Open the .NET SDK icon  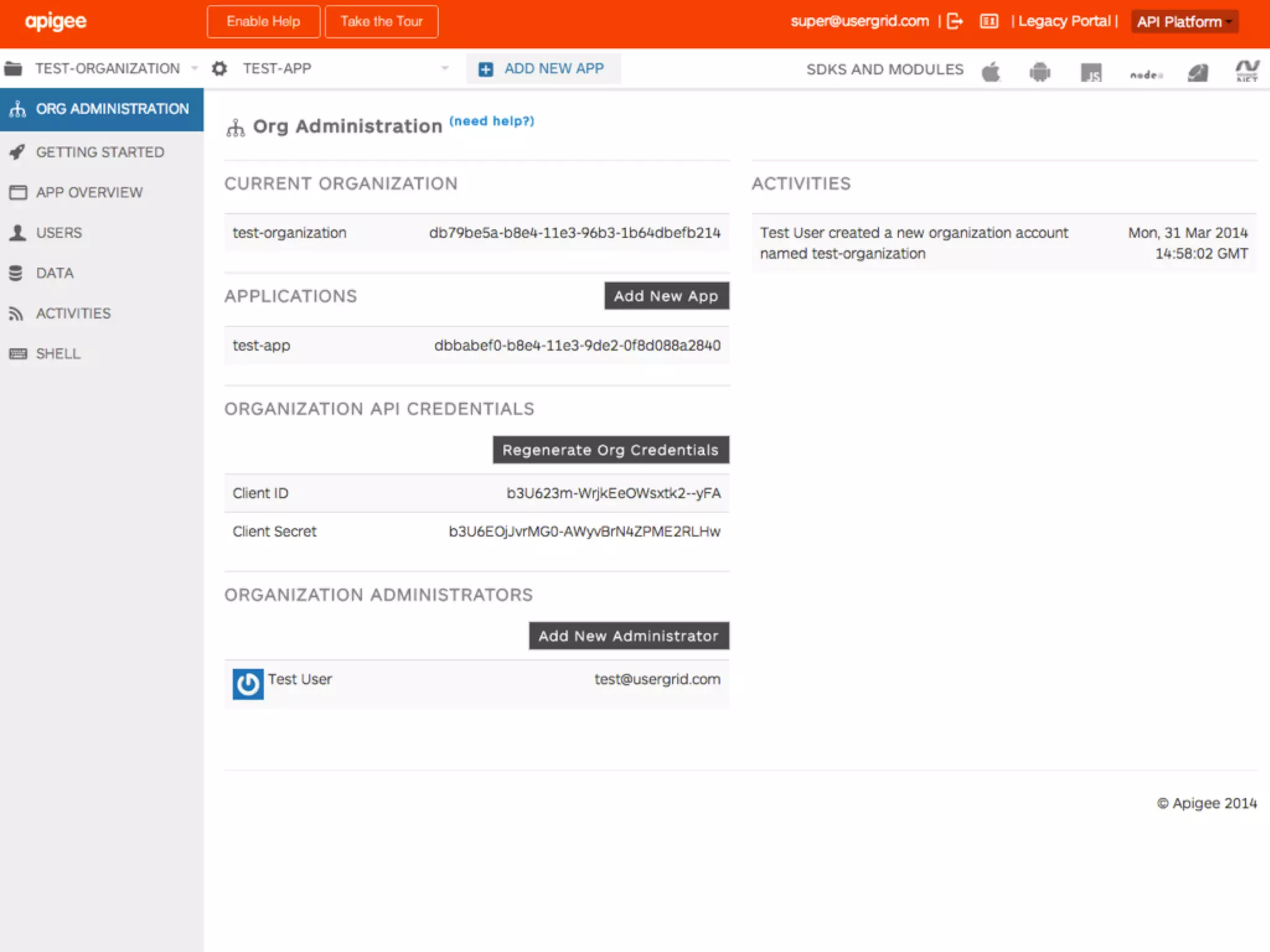(x=1246, y=71)
